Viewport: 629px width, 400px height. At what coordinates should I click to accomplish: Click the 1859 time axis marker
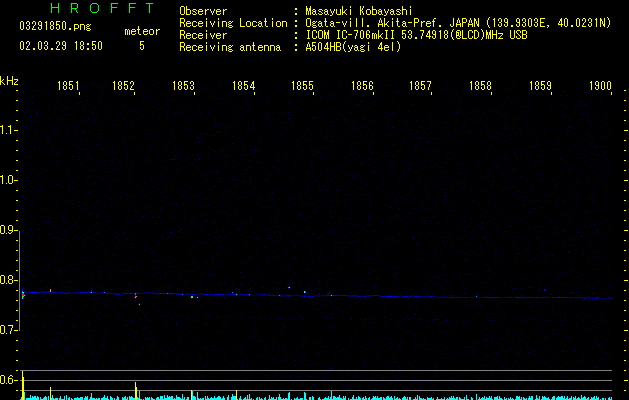(x=540, y=86)
